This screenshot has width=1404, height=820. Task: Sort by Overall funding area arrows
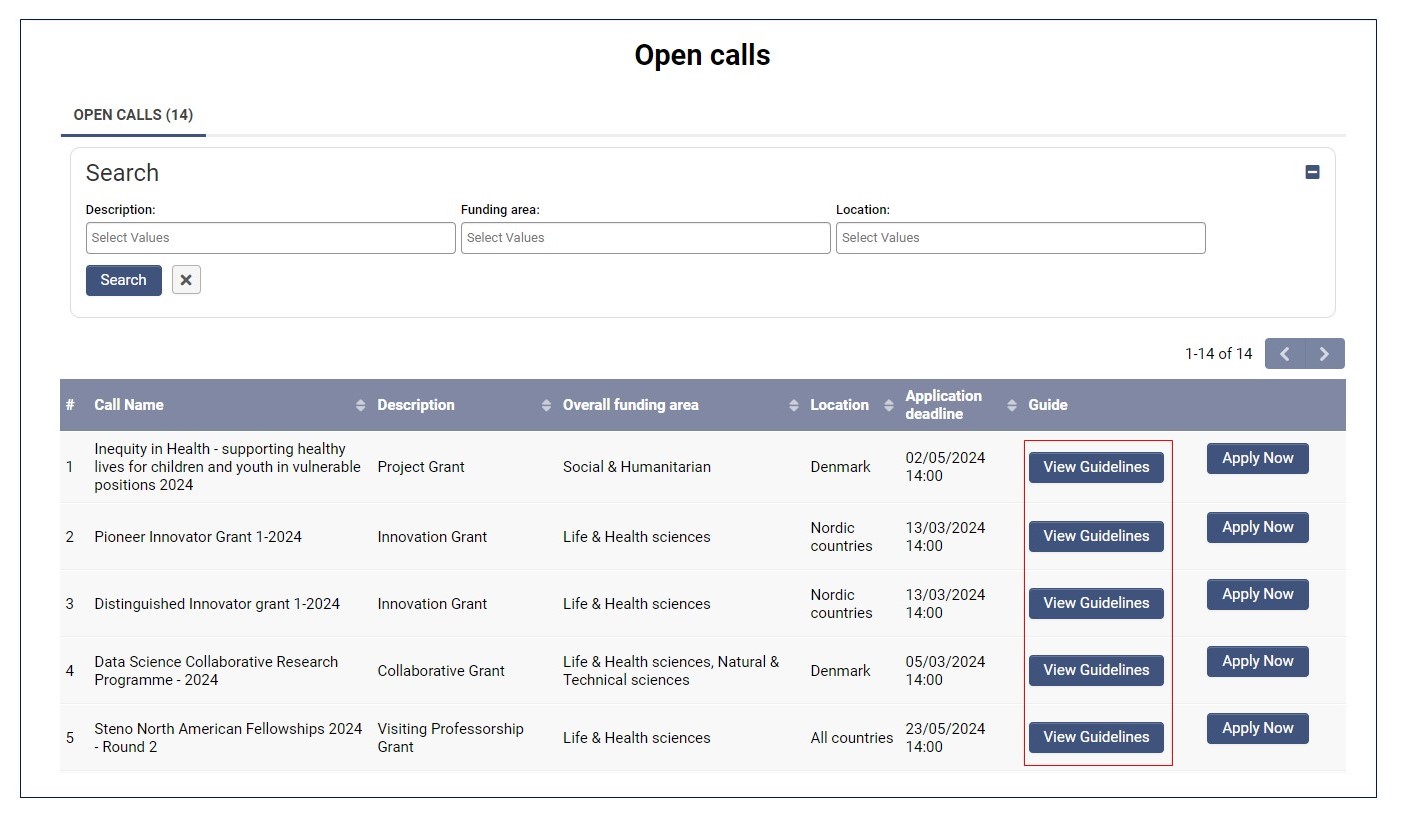click(x=794, y=405)
